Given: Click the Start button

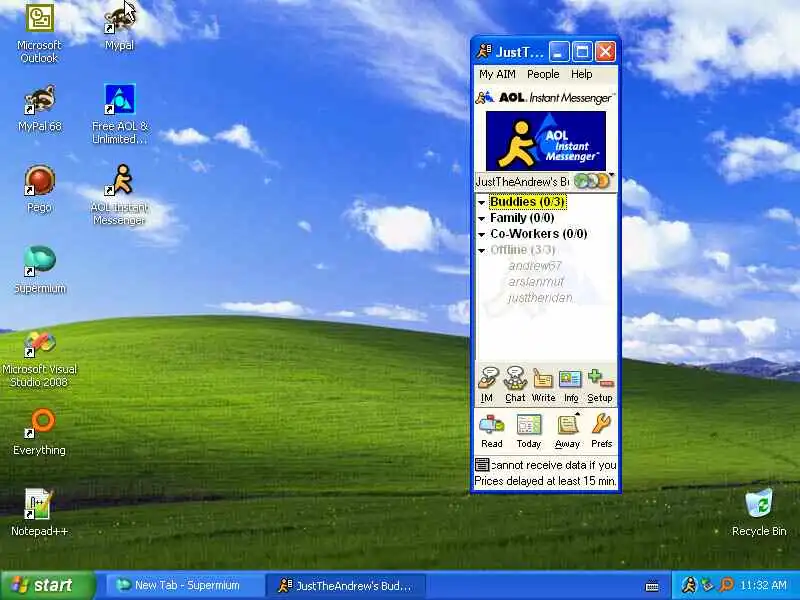Looking at the screenshot, I should [47, 585].
